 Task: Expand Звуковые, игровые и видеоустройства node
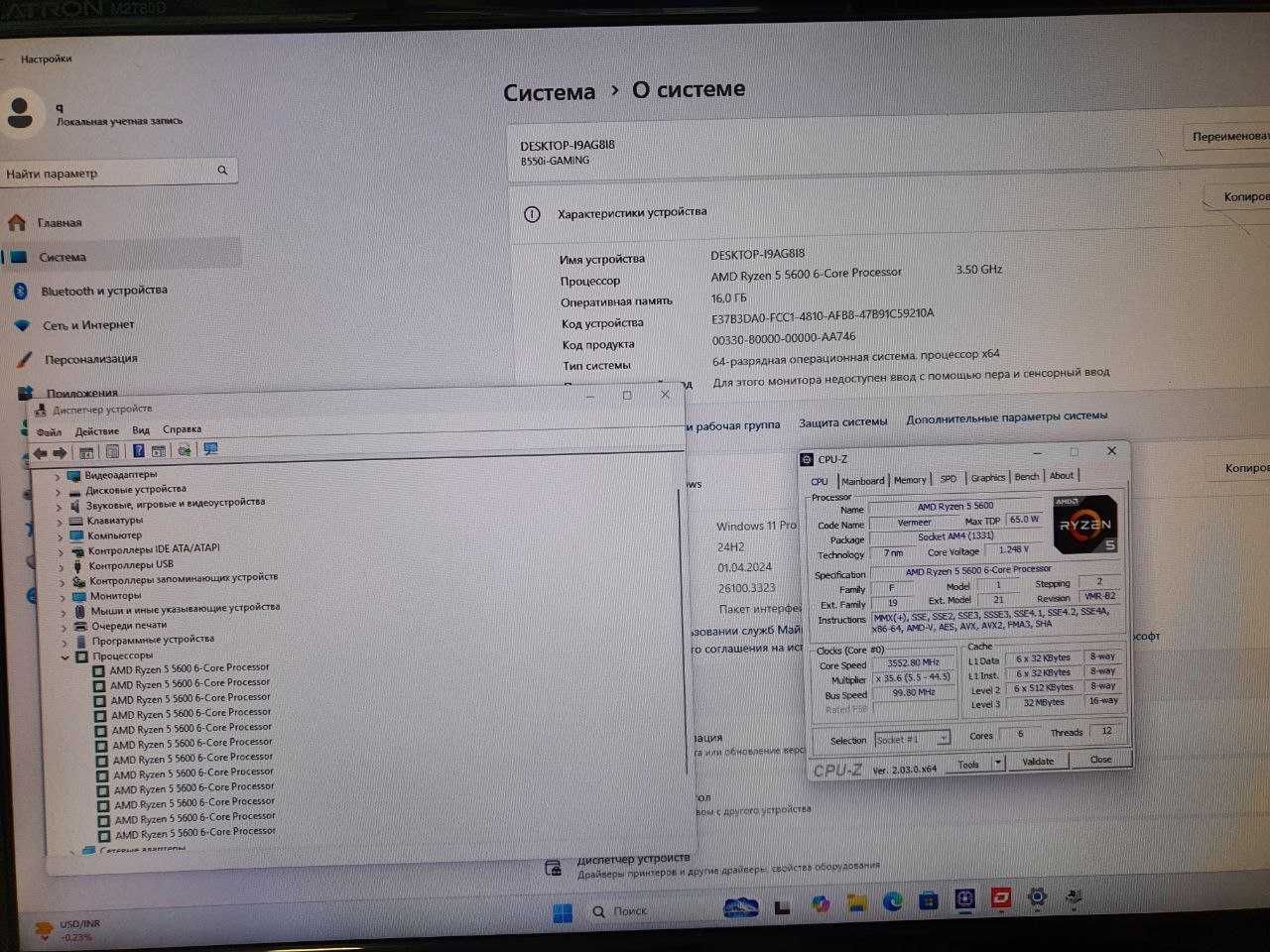[x=59, y=507]
